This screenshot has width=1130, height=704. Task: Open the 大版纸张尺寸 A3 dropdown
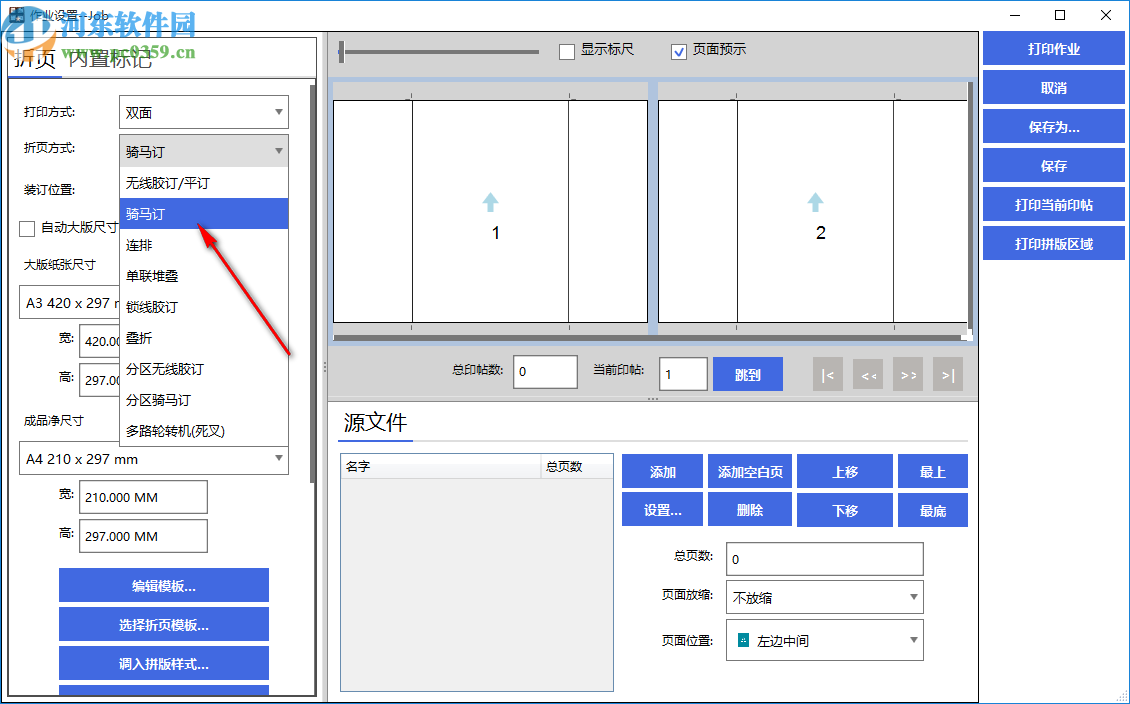point(69,303)
